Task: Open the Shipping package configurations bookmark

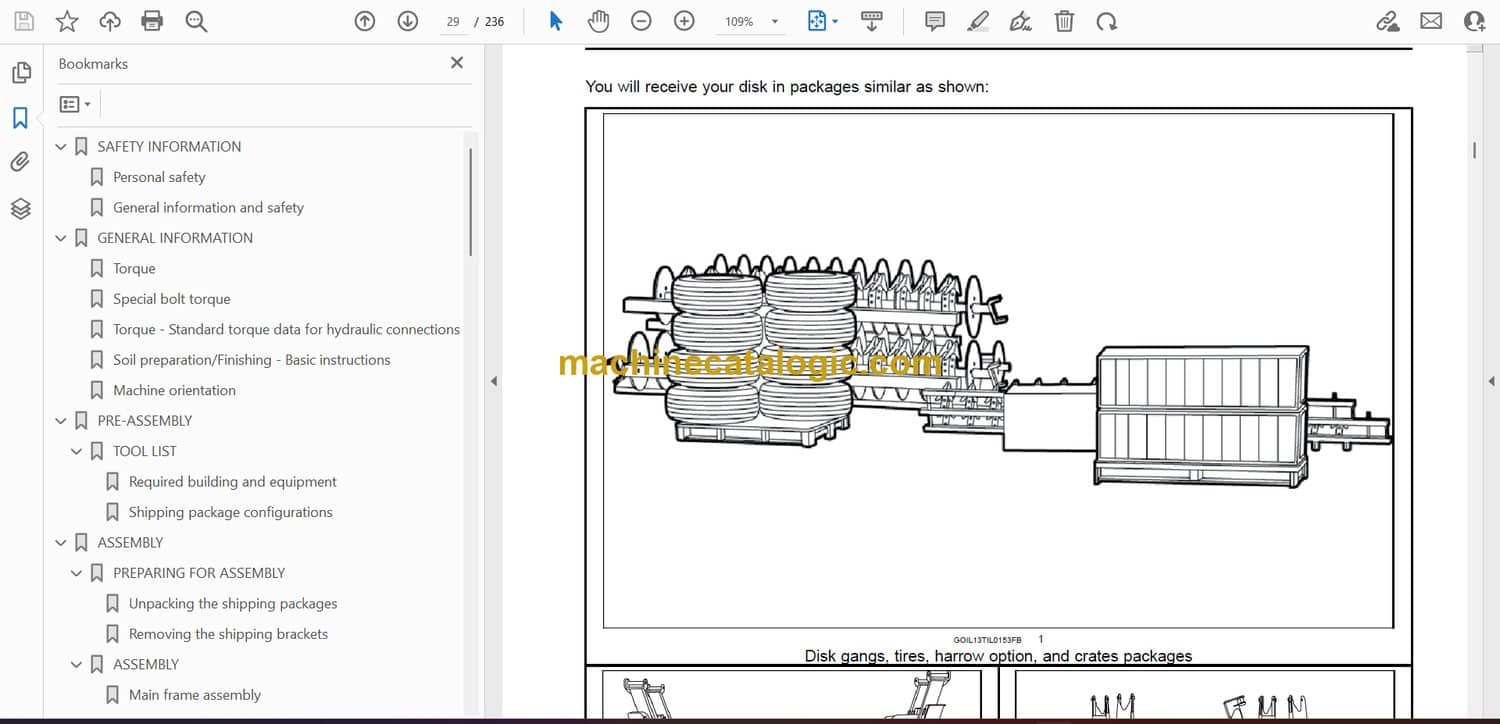Action: pos(230,512)
